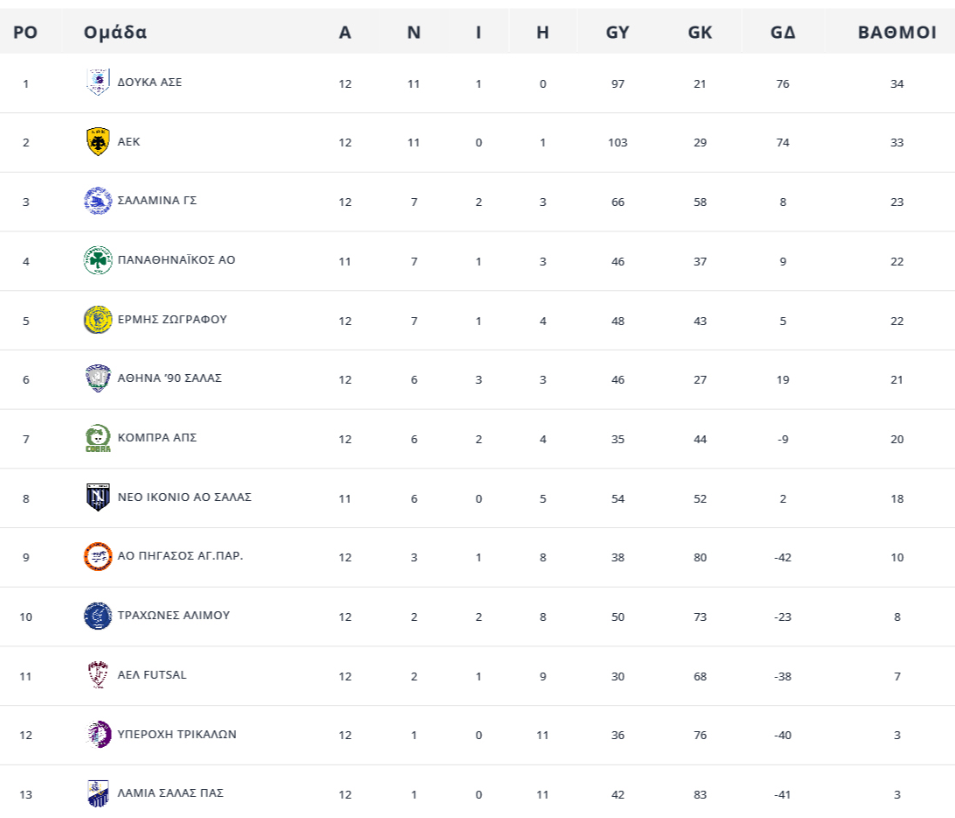Viewport: 955px width, 818px height.
Task: Click the orange ΑΟ ΠΗΓΑΣΟΣ emblem
Action: [98, 557]
